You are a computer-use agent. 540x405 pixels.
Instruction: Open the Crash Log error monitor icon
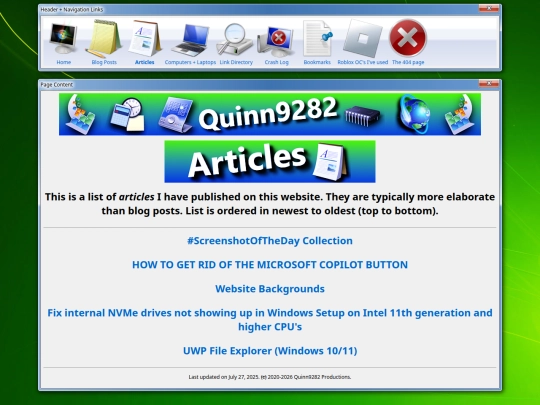(276, 41)
